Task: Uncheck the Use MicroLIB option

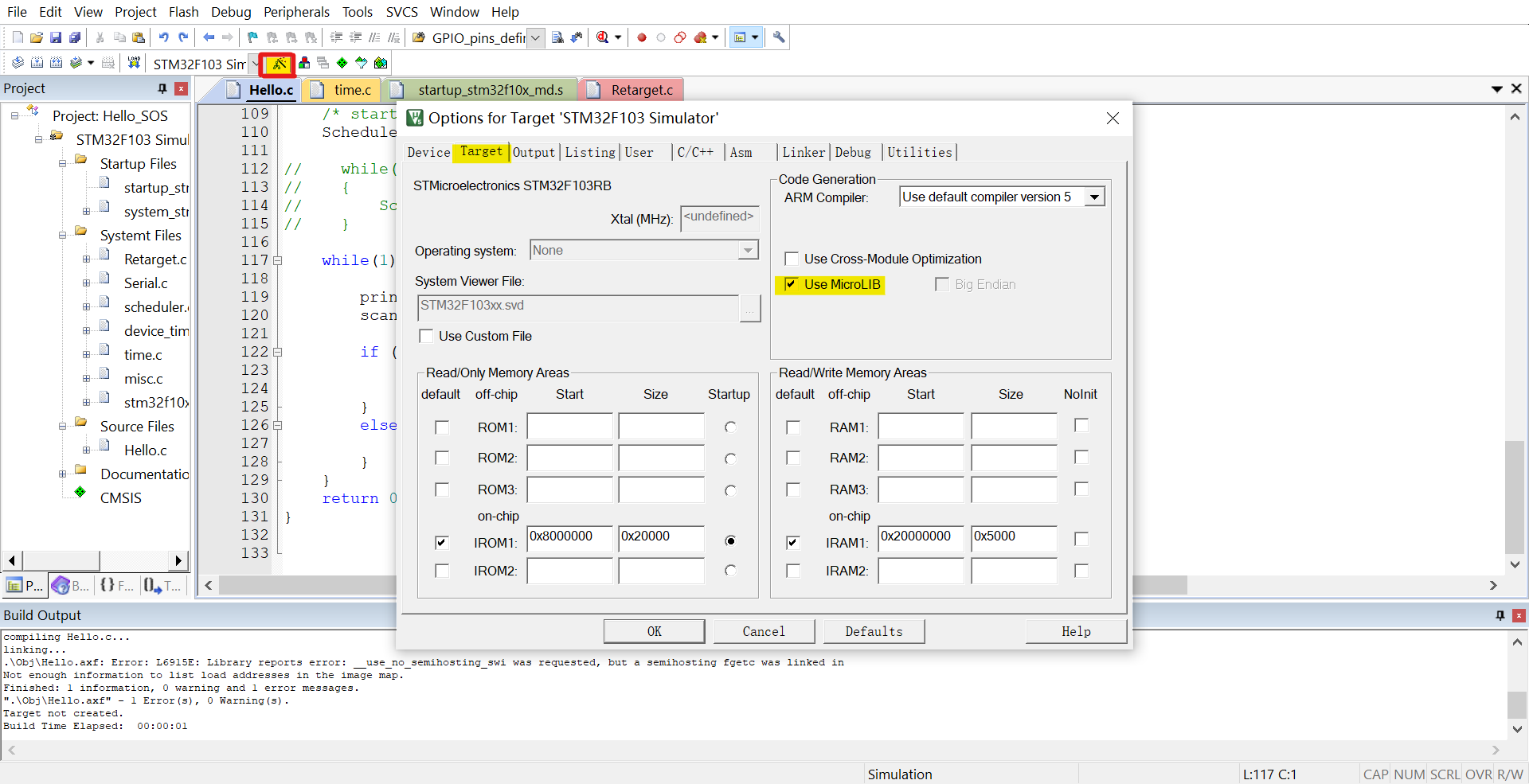Action: tap(791, 284)
